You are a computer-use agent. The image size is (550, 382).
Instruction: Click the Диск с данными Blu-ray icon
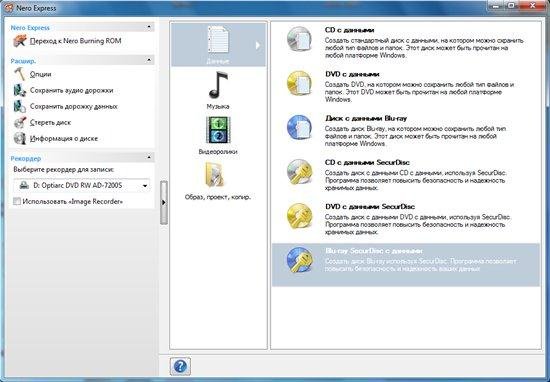299,127
